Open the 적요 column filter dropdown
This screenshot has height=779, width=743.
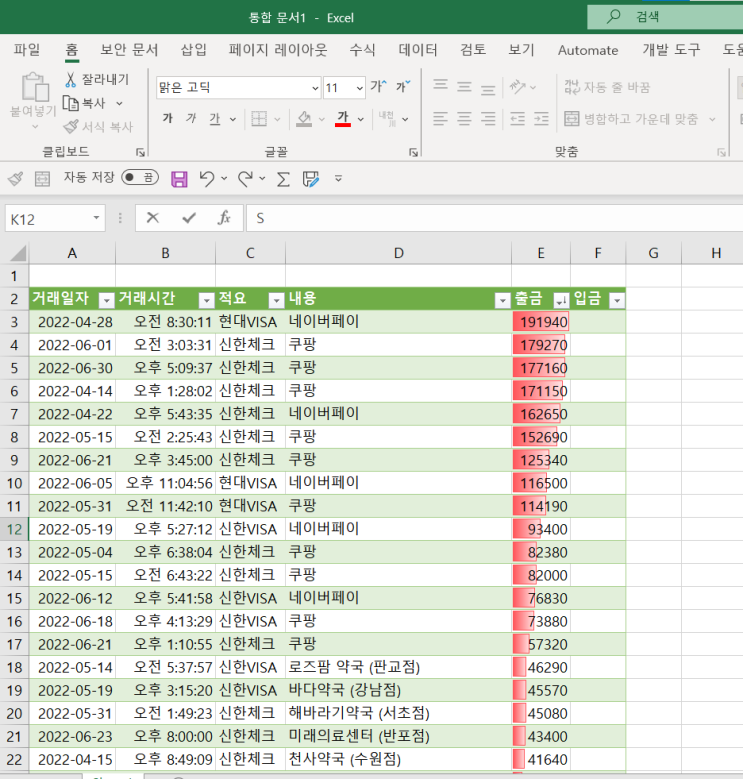pos(276,300)
